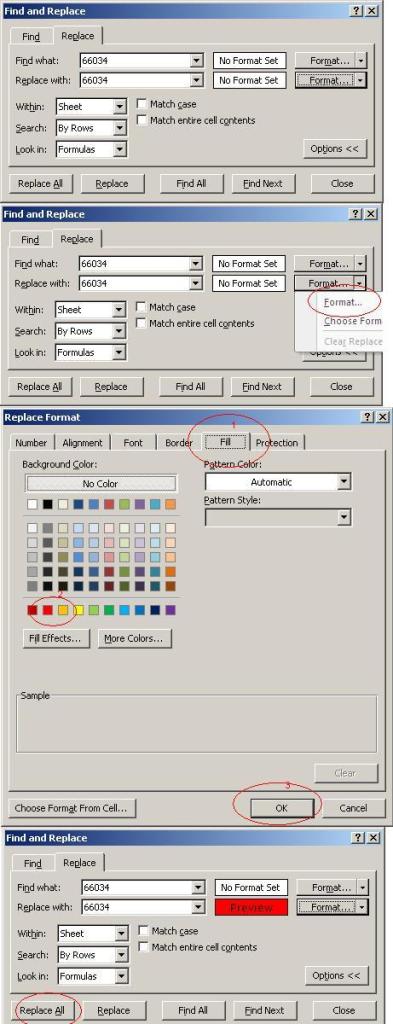Choose the purple swatch in standard colors row

(170, 610)
